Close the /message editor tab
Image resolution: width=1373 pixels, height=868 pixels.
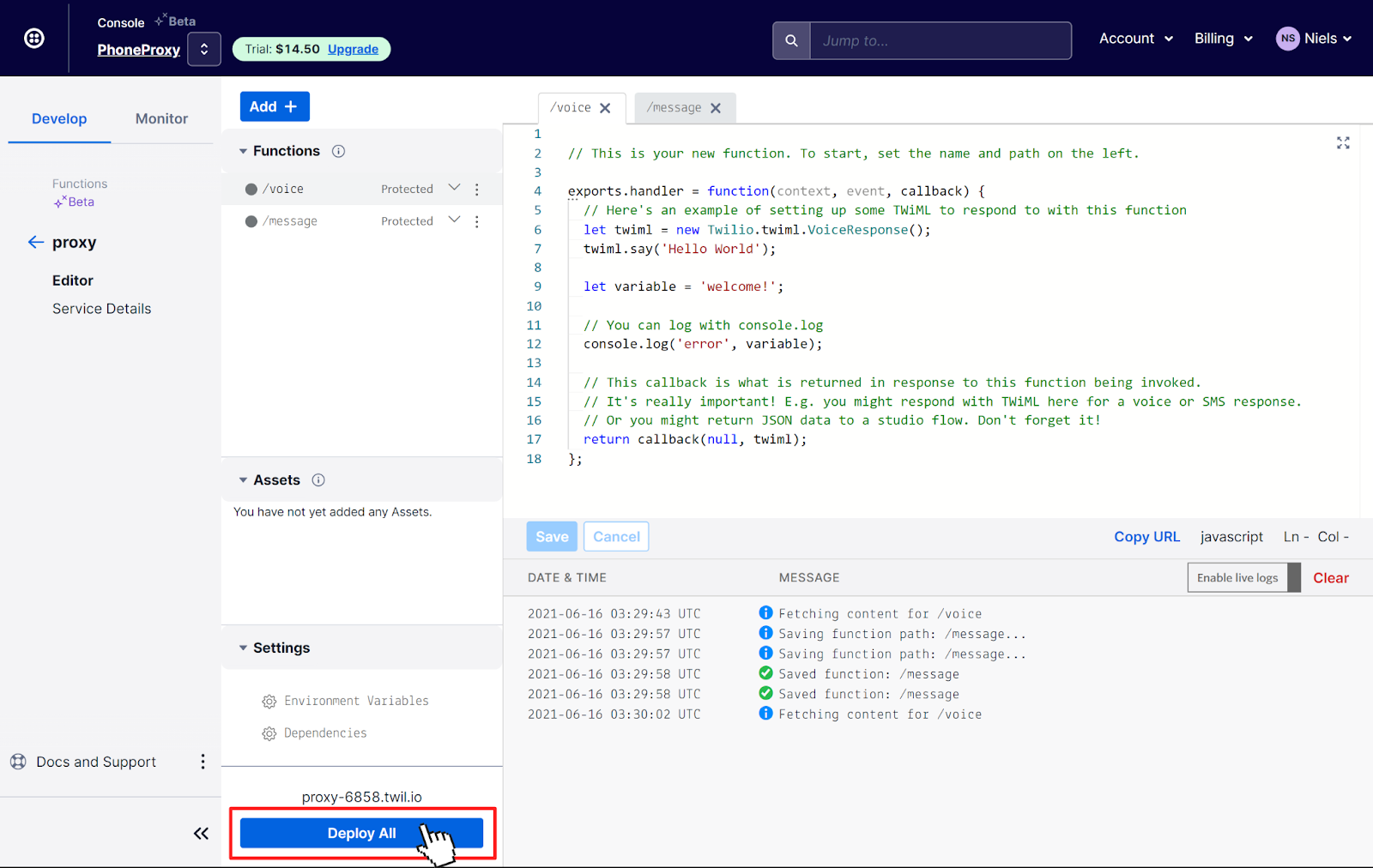tap(716, 108)
